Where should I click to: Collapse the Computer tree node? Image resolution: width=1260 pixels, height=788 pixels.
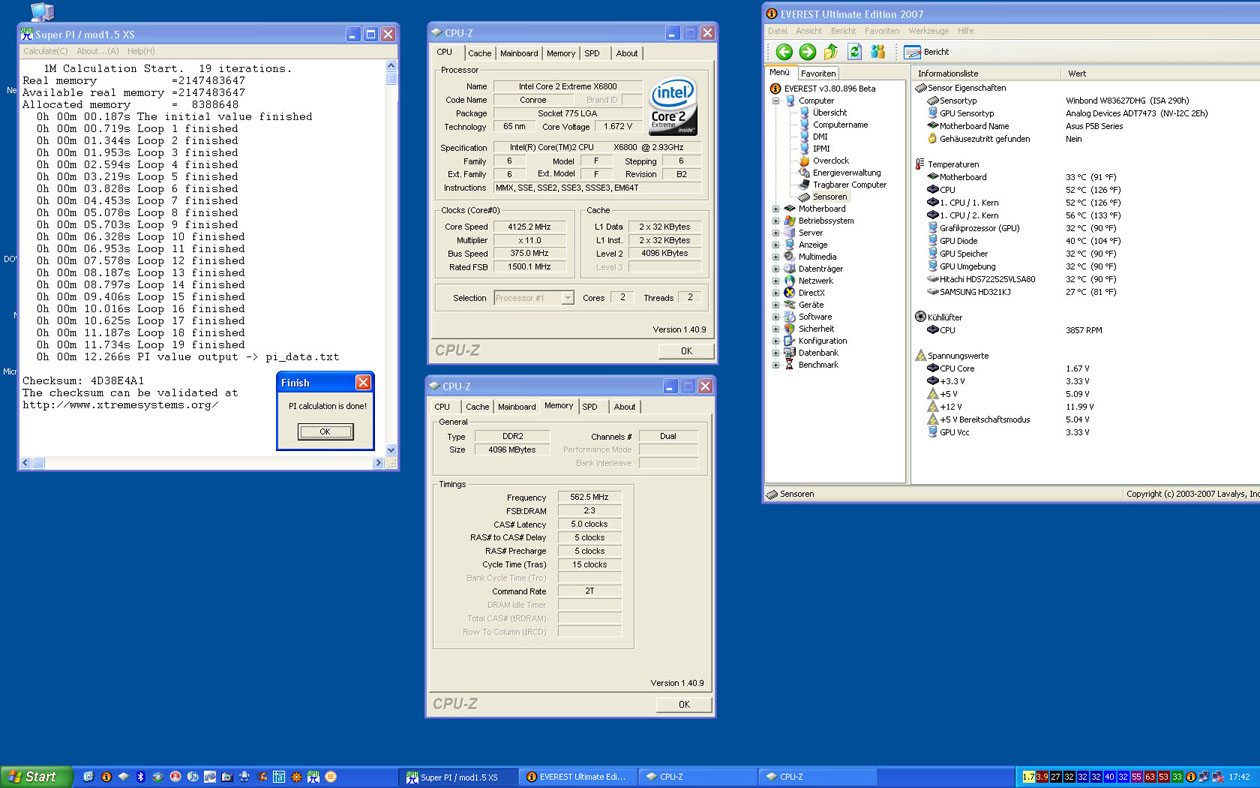(776, 101)
